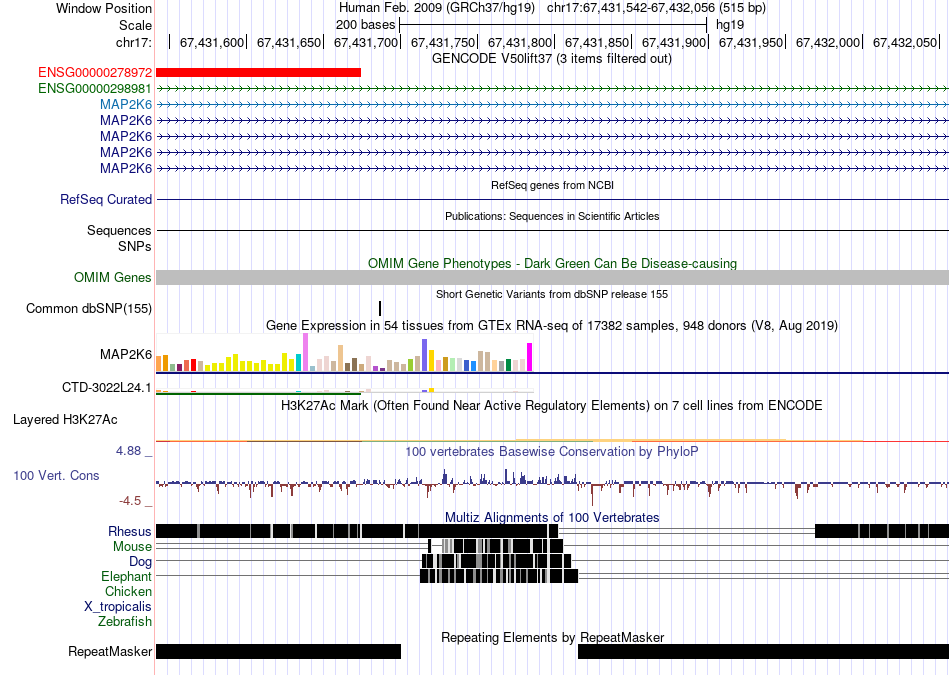The width and height of the screenshot is (950, 675).
Task: Select the CTD-3022L24.1 expression label
Action: pos(107,387)
